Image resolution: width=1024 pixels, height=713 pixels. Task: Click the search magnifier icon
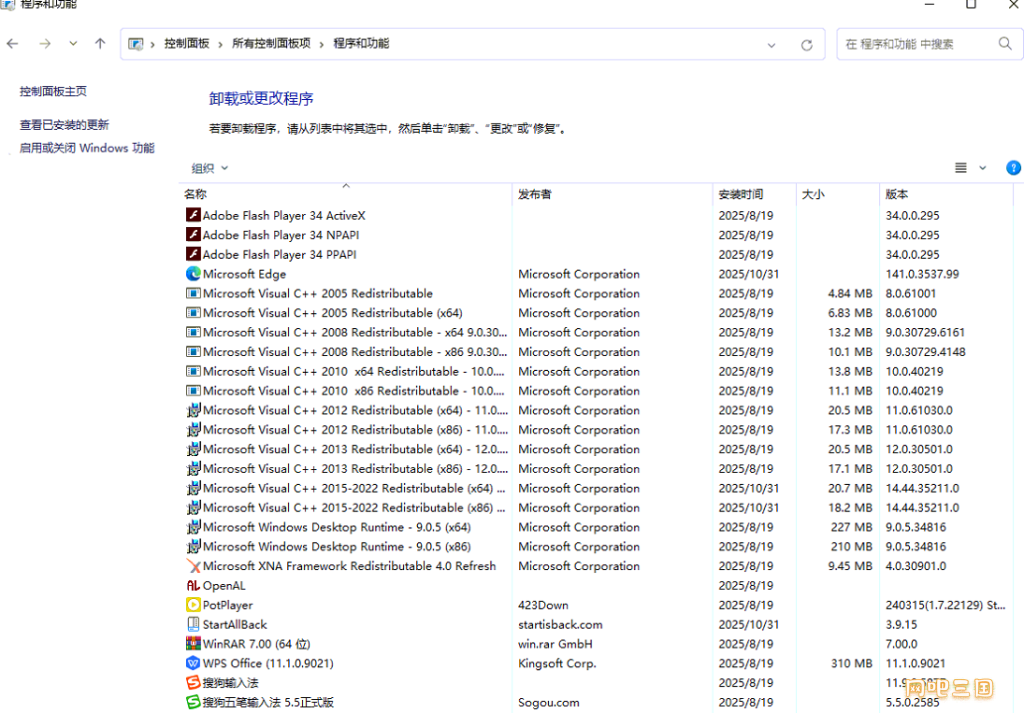(1005, 44)
